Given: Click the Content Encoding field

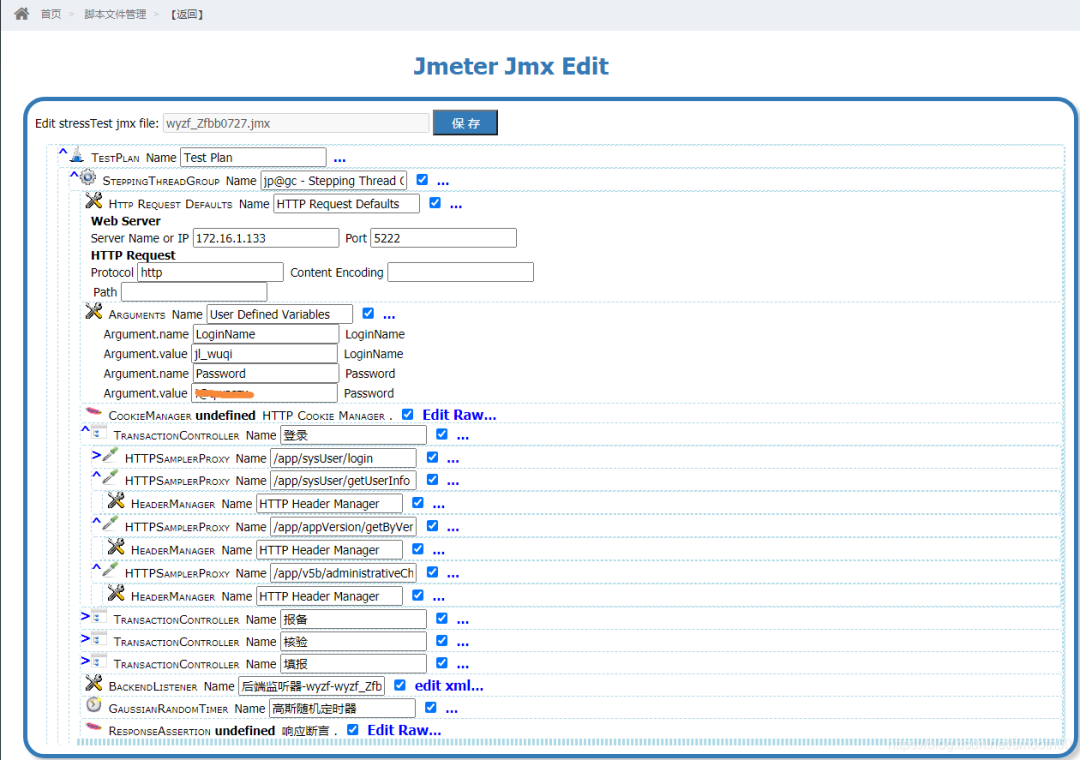Looking at the screenshot, I should coord(461,272).
